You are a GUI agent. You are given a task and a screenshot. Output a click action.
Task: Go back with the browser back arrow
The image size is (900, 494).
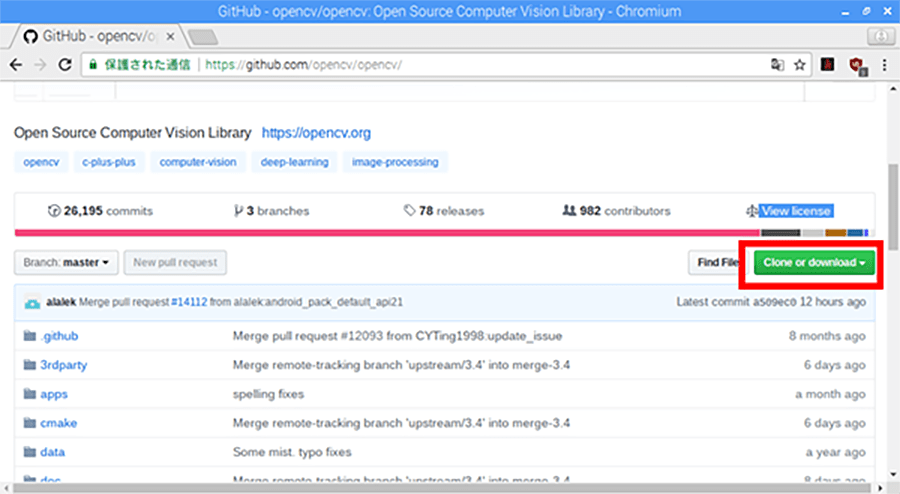click(16, 65)
